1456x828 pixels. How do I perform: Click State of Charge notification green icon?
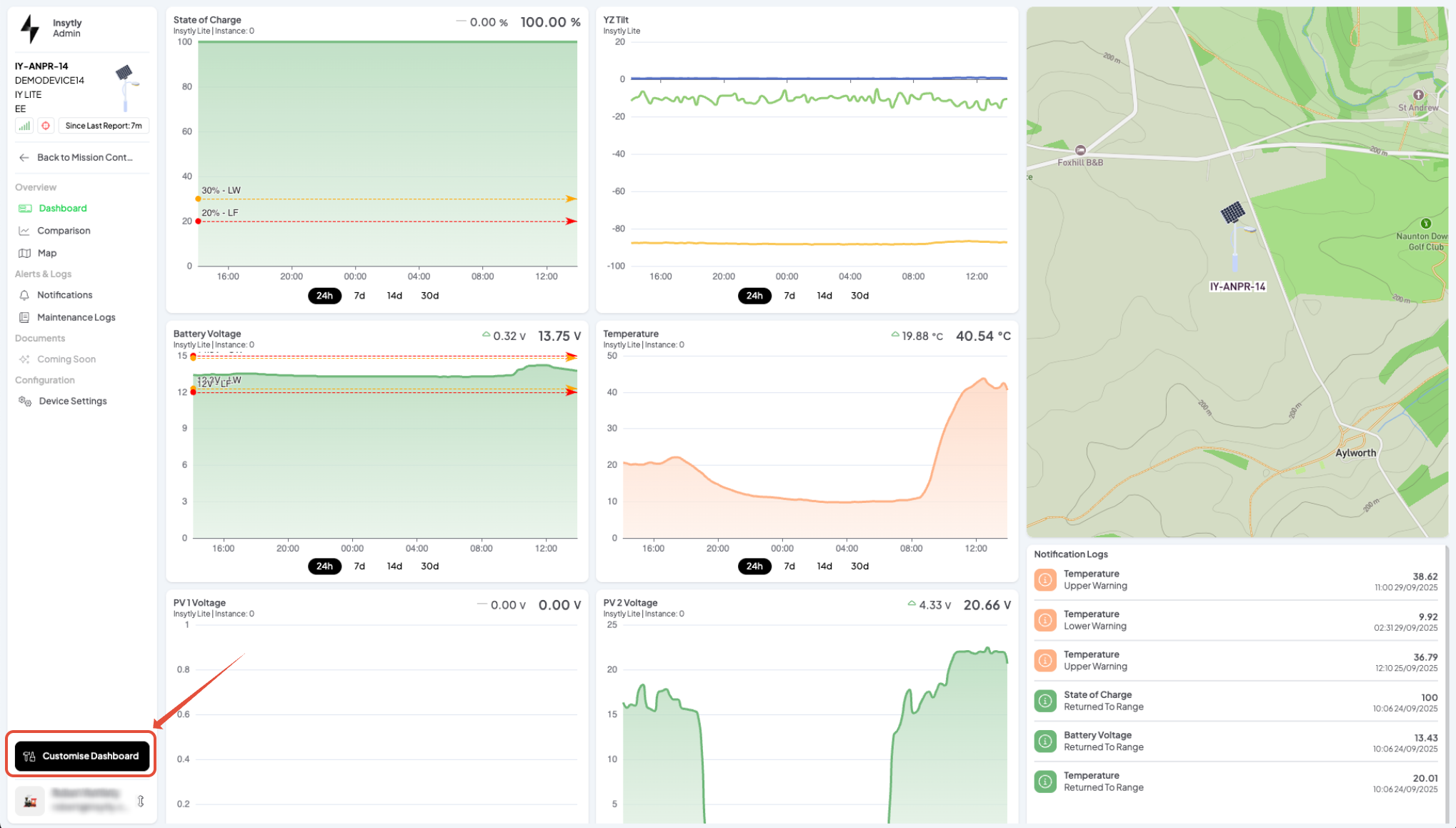[x=1045, y=701]
